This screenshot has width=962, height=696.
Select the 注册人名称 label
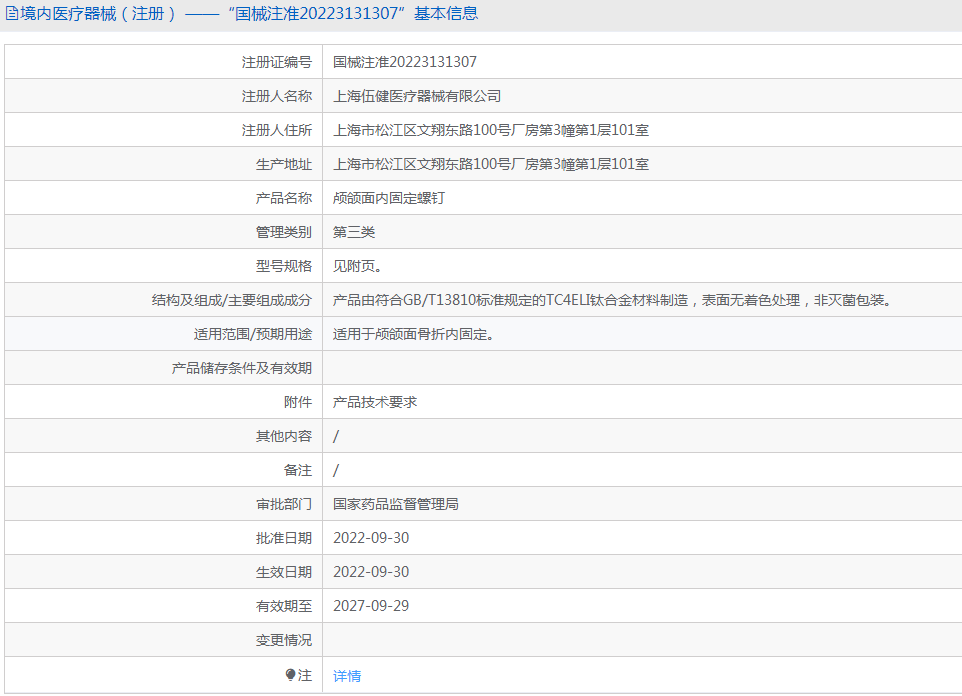point(277,96)
